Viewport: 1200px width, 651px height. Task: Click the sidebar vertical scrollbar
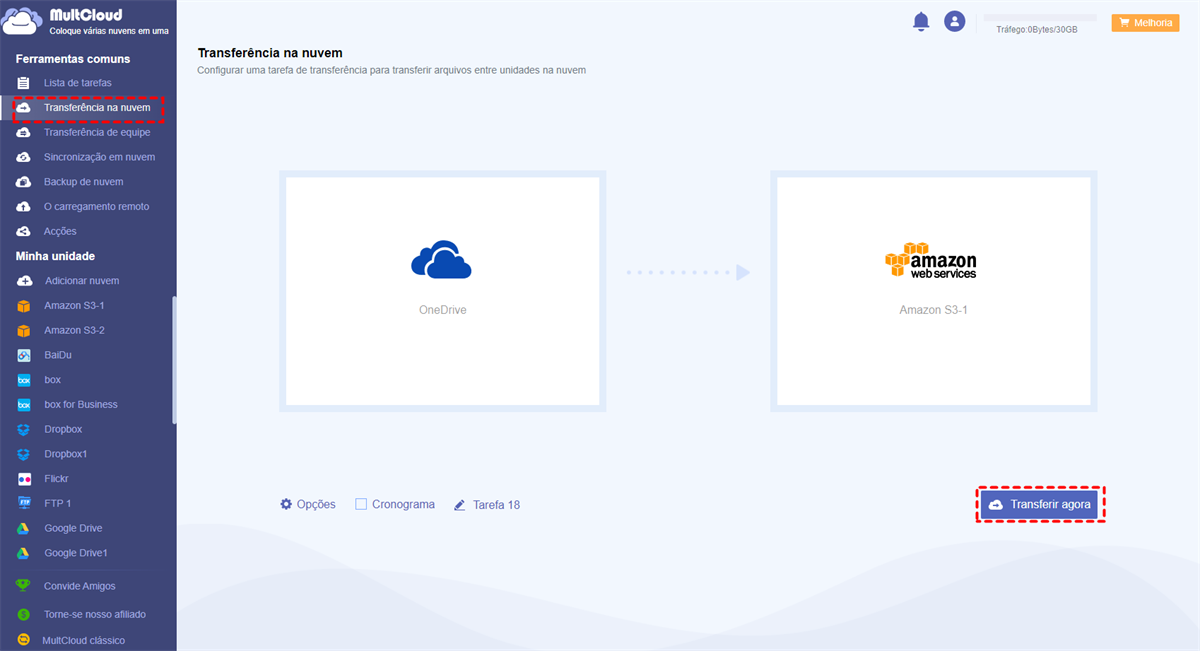(x=174, y=360)
